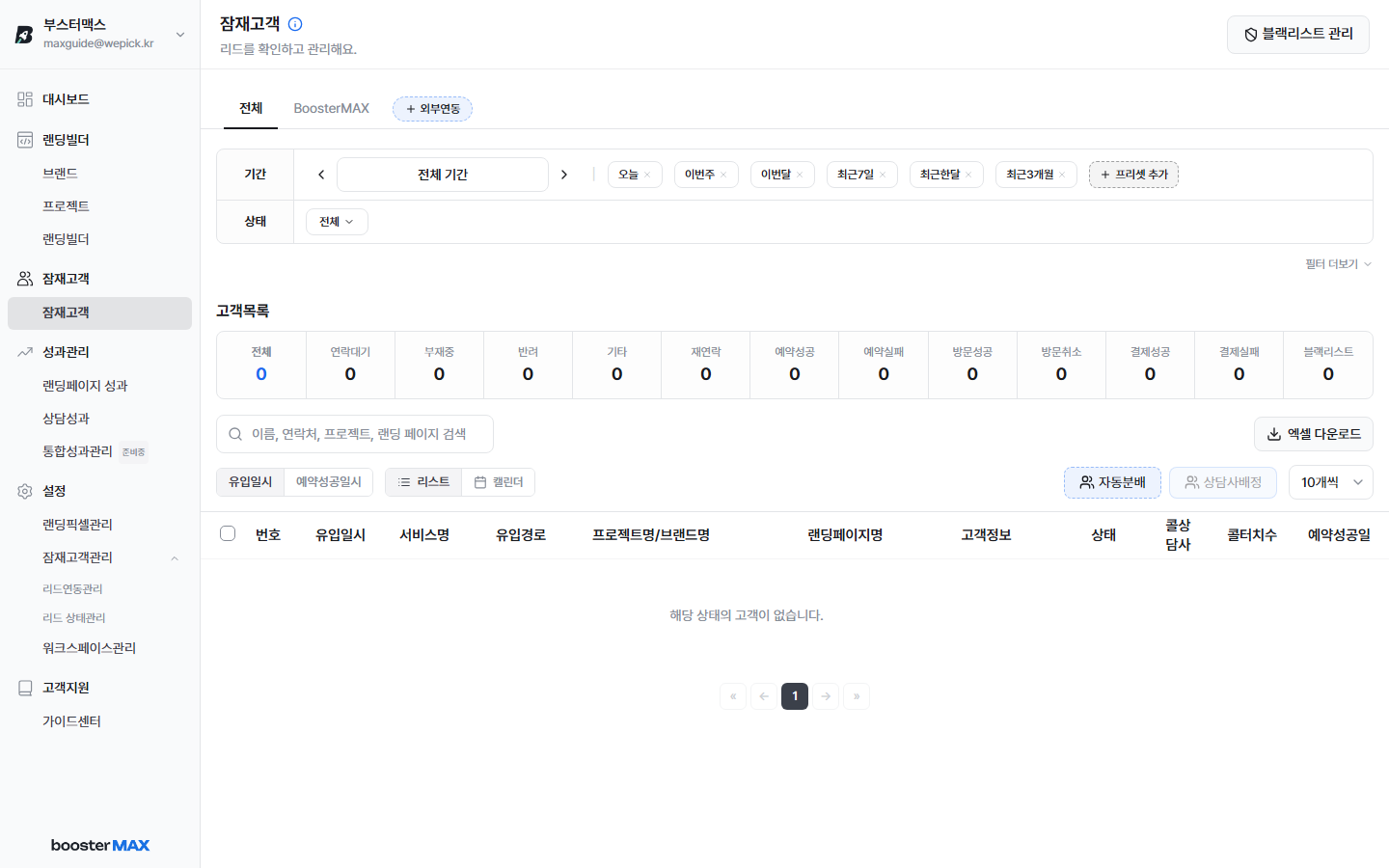
Task: Remove the 이번달 preset with its x
Action: click(x=800, y=175)
